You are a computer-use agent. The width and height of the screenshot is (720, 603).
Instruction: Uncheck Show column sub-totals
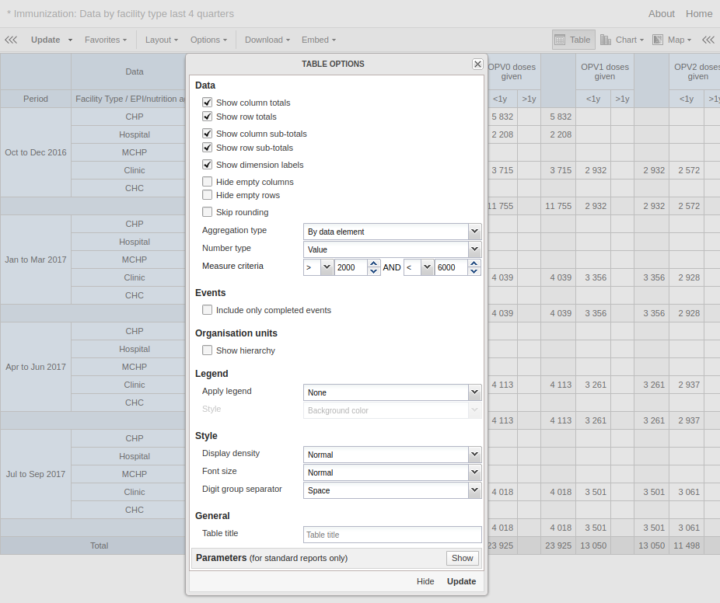tap(207, 134)
